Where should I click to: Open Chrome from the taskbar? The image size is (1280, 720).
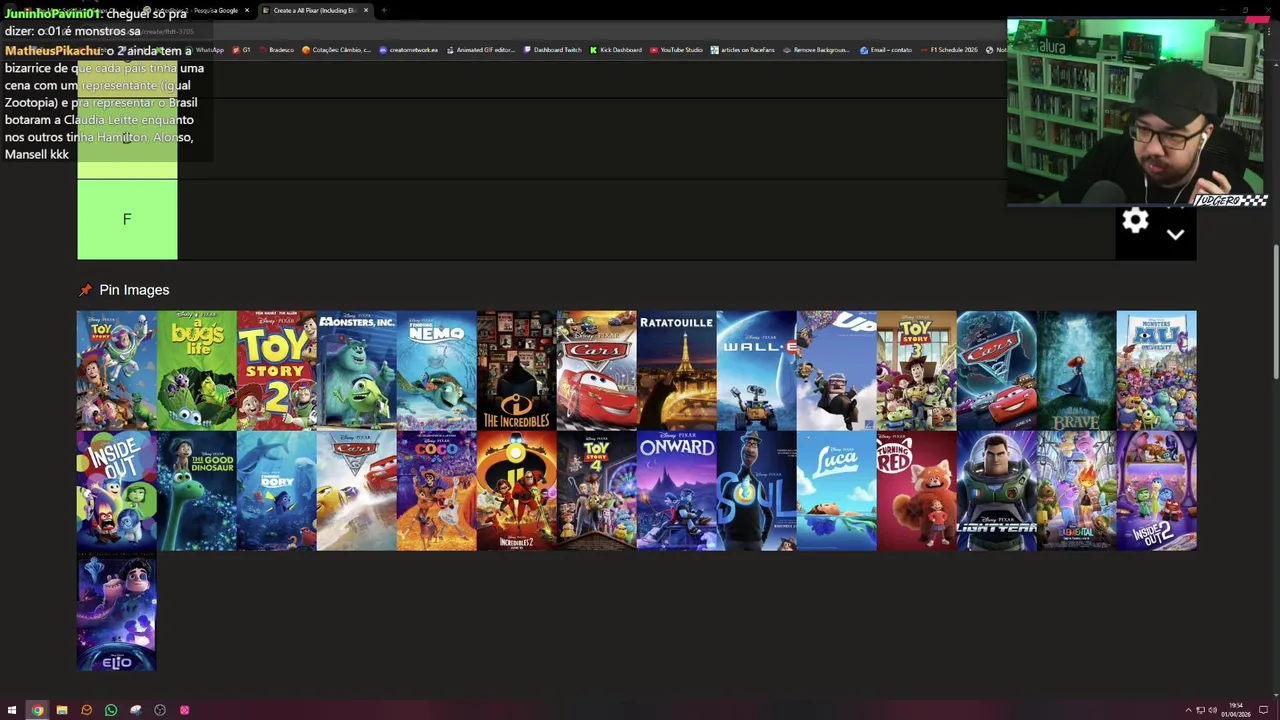pos(37,710)
